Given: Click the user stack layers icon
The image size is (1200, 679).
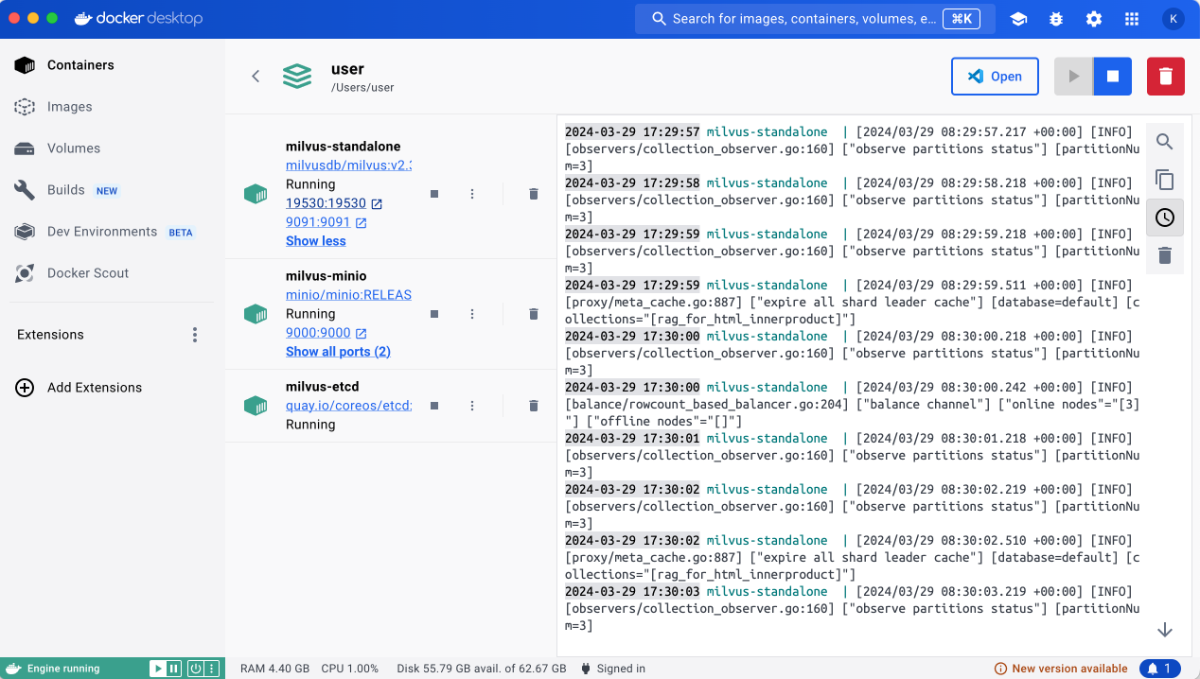Looking at the screenshot, I should (297, 76).
